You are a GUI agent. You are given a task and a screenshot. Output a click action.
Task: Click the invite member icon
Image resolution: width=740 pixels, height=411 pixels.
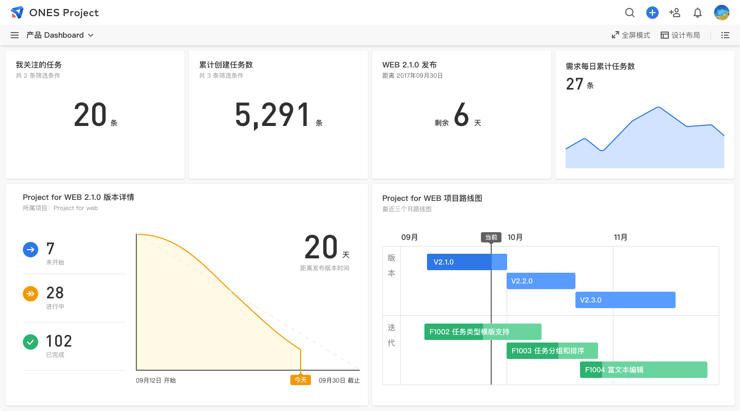pyautogui.click(x=675, y=13)
